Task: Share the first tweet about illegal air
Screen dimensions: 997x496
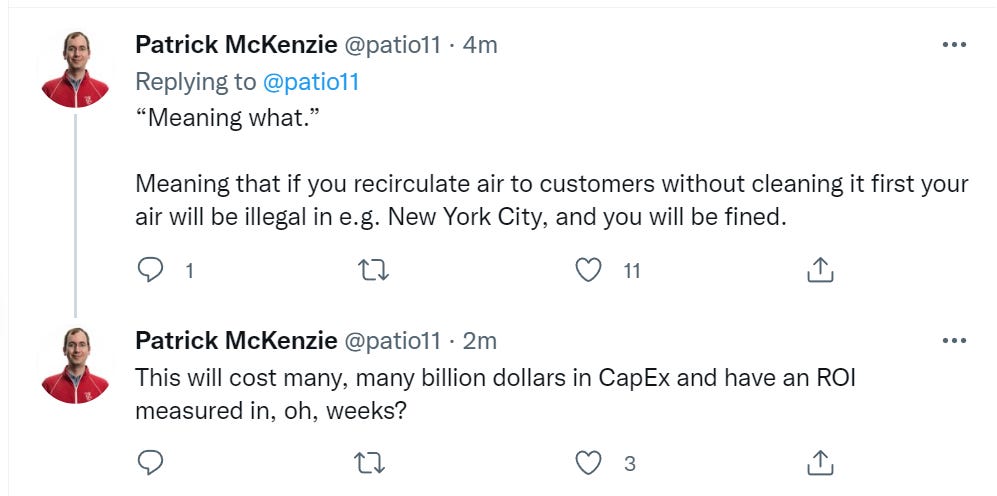Action: pos(819,270)
